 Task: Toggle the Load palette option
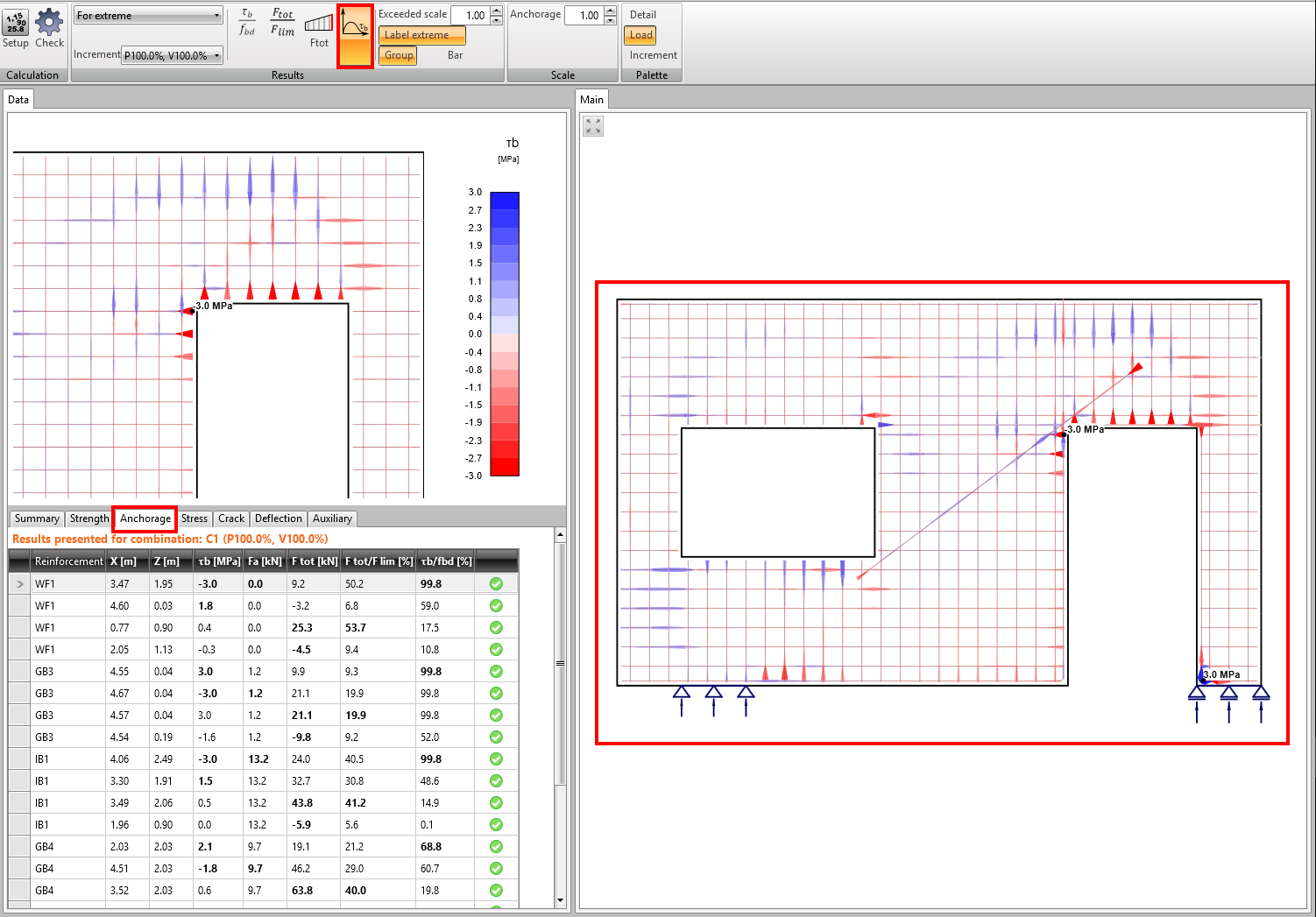tap(641, 35)
